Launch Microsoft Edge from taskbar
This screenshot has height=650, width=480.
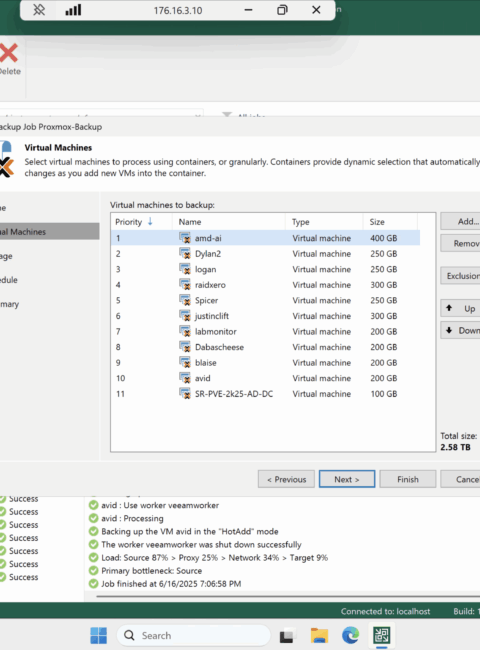[351, 635]
